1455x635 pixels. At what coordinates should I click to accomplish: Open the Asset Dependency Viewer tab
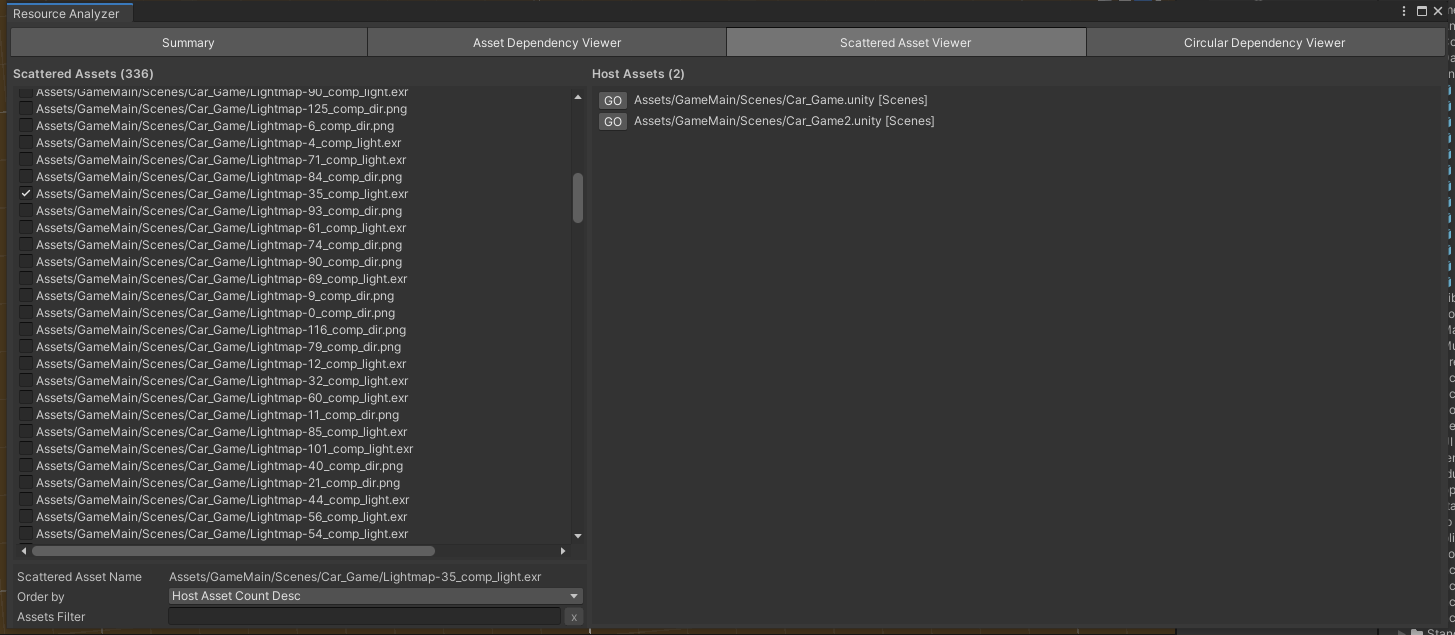tap(546, 42)
